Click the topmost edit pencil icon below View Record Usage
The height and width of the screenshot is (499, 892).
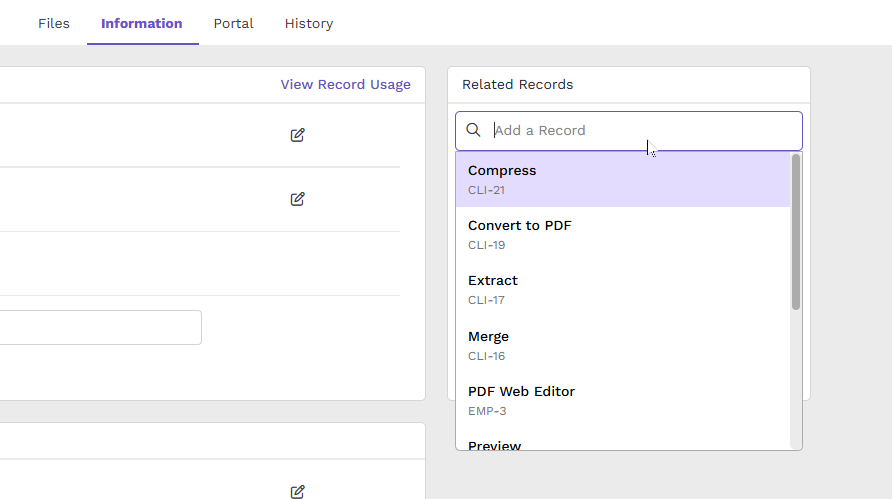(x=298, y=135)
